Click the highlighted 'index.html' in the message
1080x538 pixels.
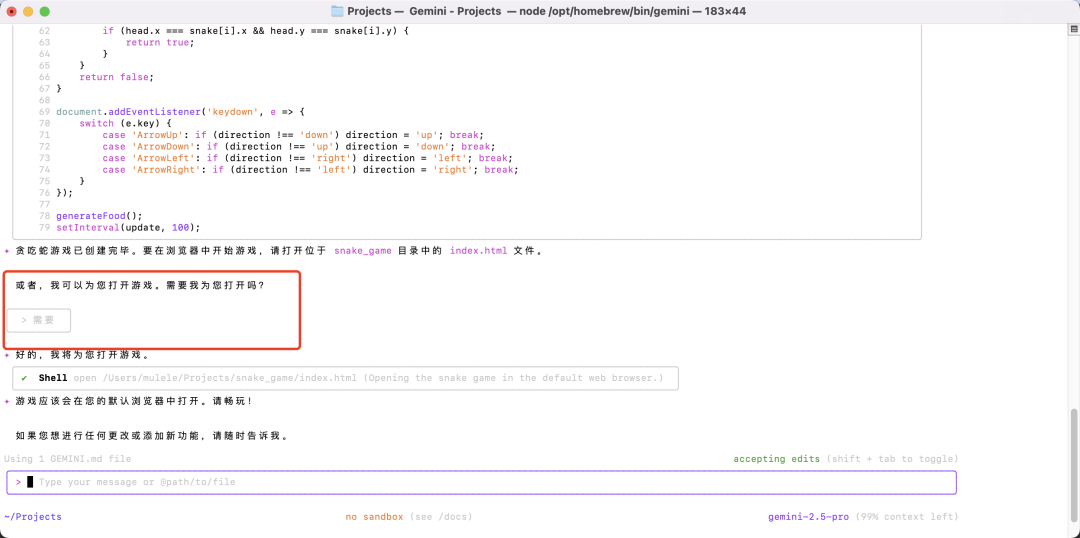coord(479,251)
